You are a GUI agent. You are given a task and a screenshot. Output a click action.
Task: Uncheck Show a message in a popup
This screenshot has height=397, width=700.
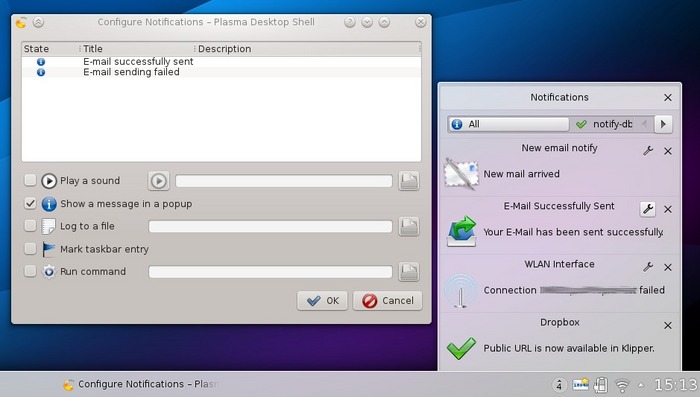pos(30,203)
